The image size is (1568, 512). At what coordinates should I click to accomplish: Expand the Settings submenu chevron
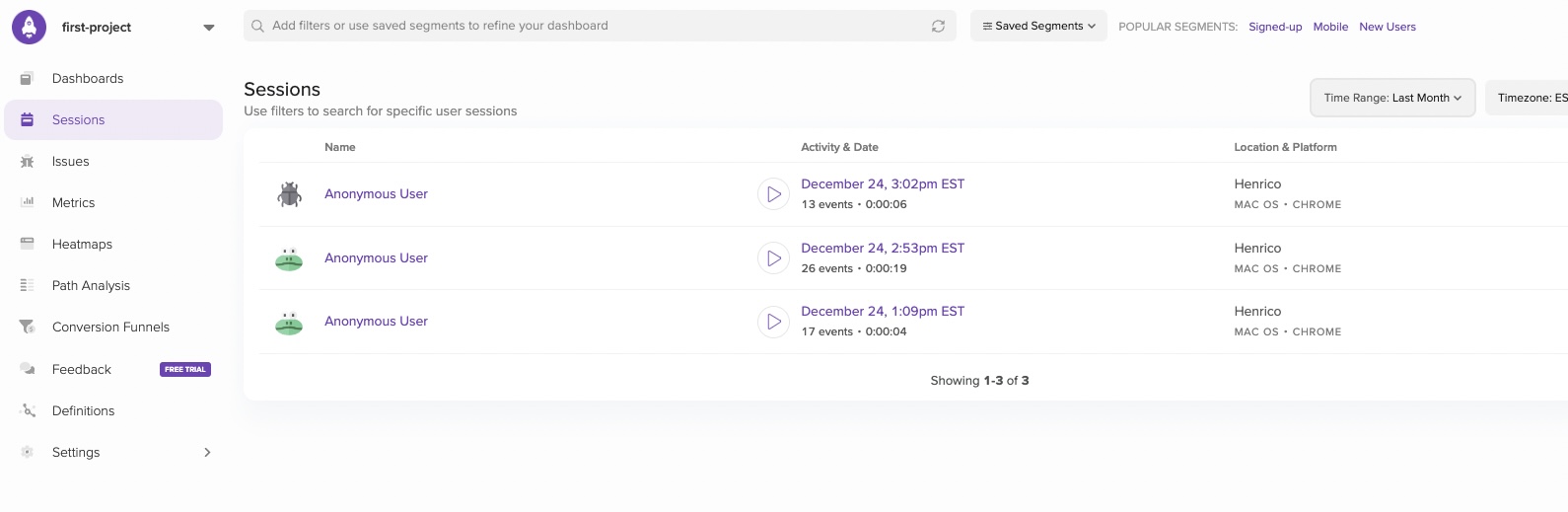[207, 453]
